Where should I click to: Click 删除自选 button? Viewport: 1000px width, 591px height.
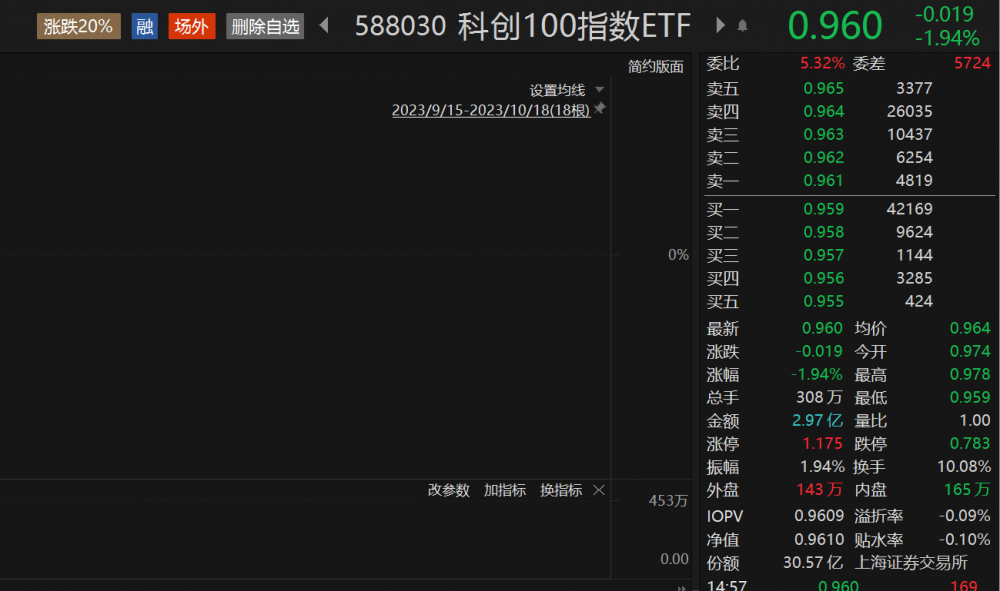[x=265, y=26]
